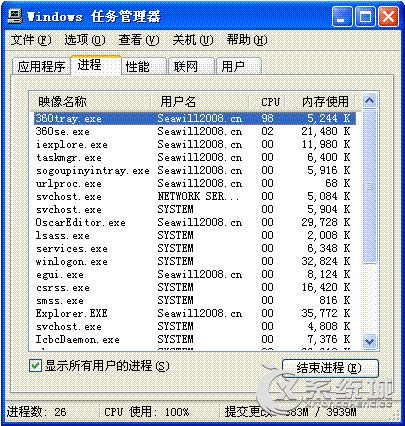Viewport: 405px width, 426px height.
Task: Open the 文件(F) menu
Action: point(31,40)
